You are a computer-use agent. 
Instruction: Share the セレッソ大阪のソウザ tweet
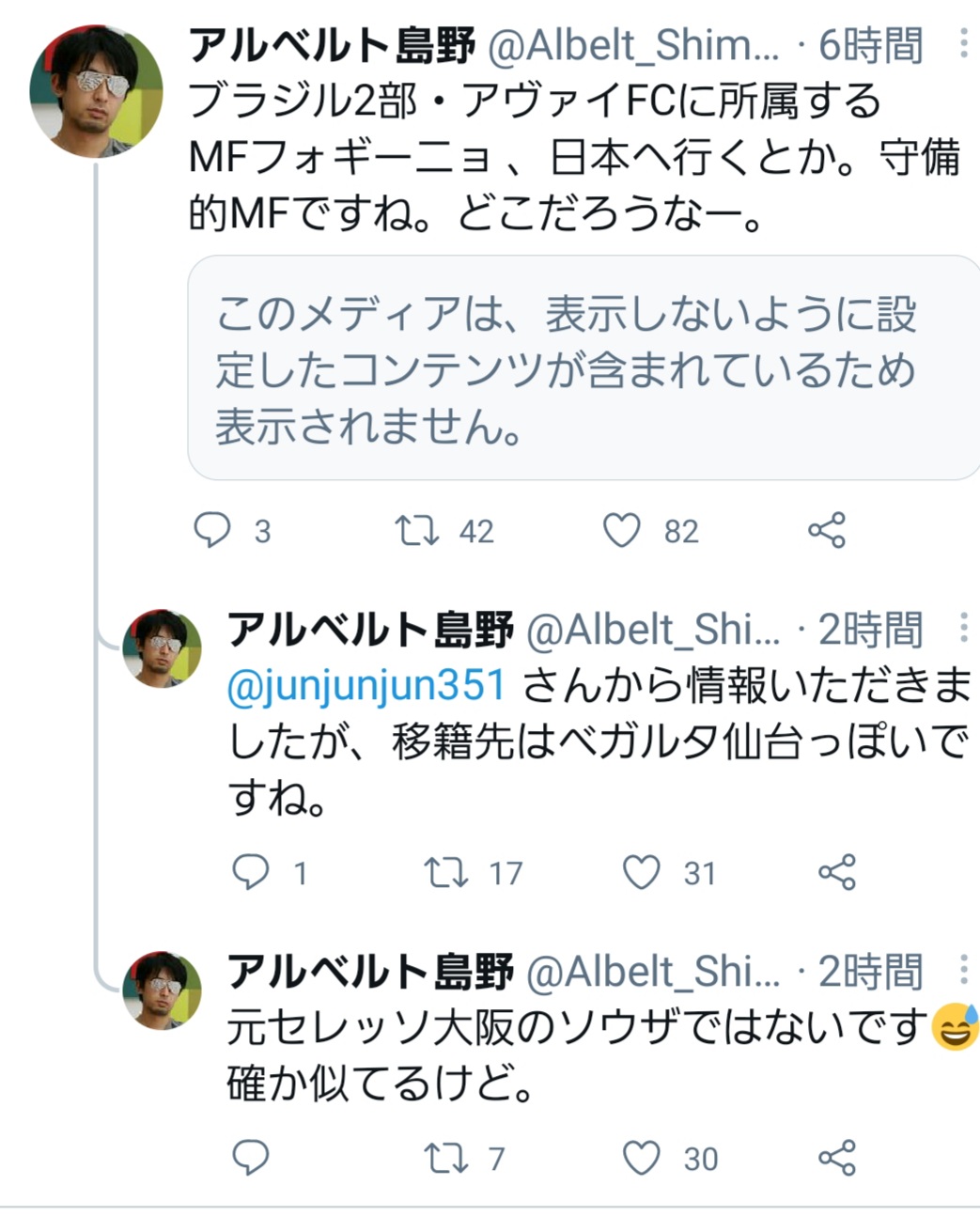point(837,1158)
